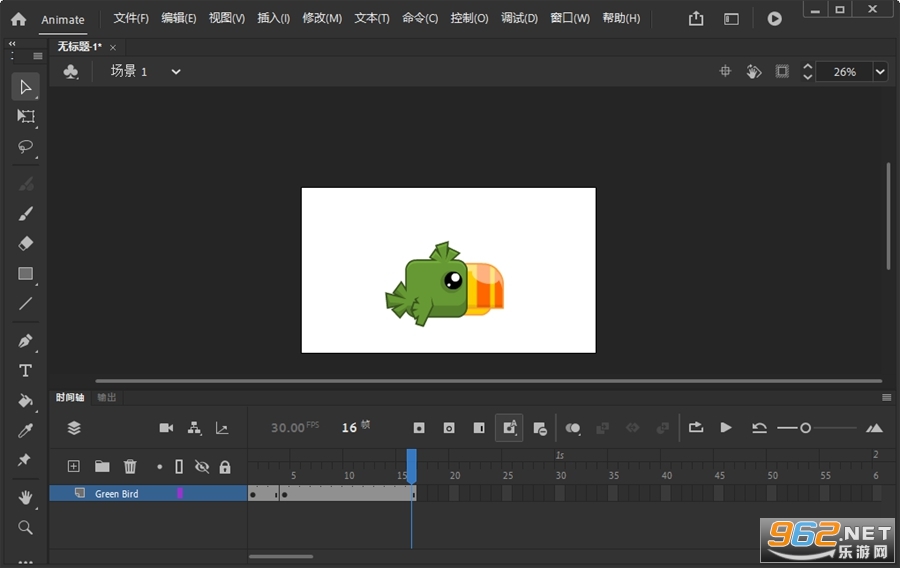Select the Free Transform tool
Screen dimensions: 900x568
(x=25, y=116)
